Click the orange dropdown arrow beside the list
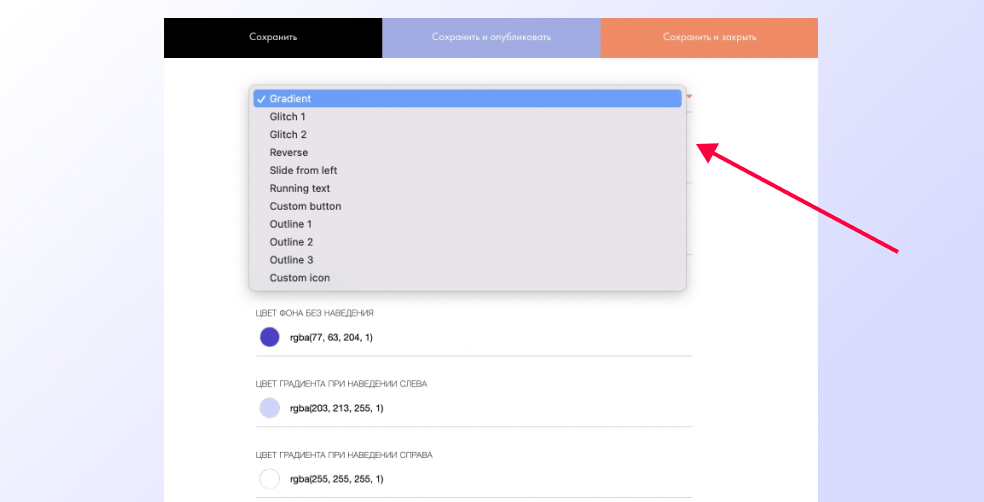Viewport: 984px width, 502px height. [689, 97]
